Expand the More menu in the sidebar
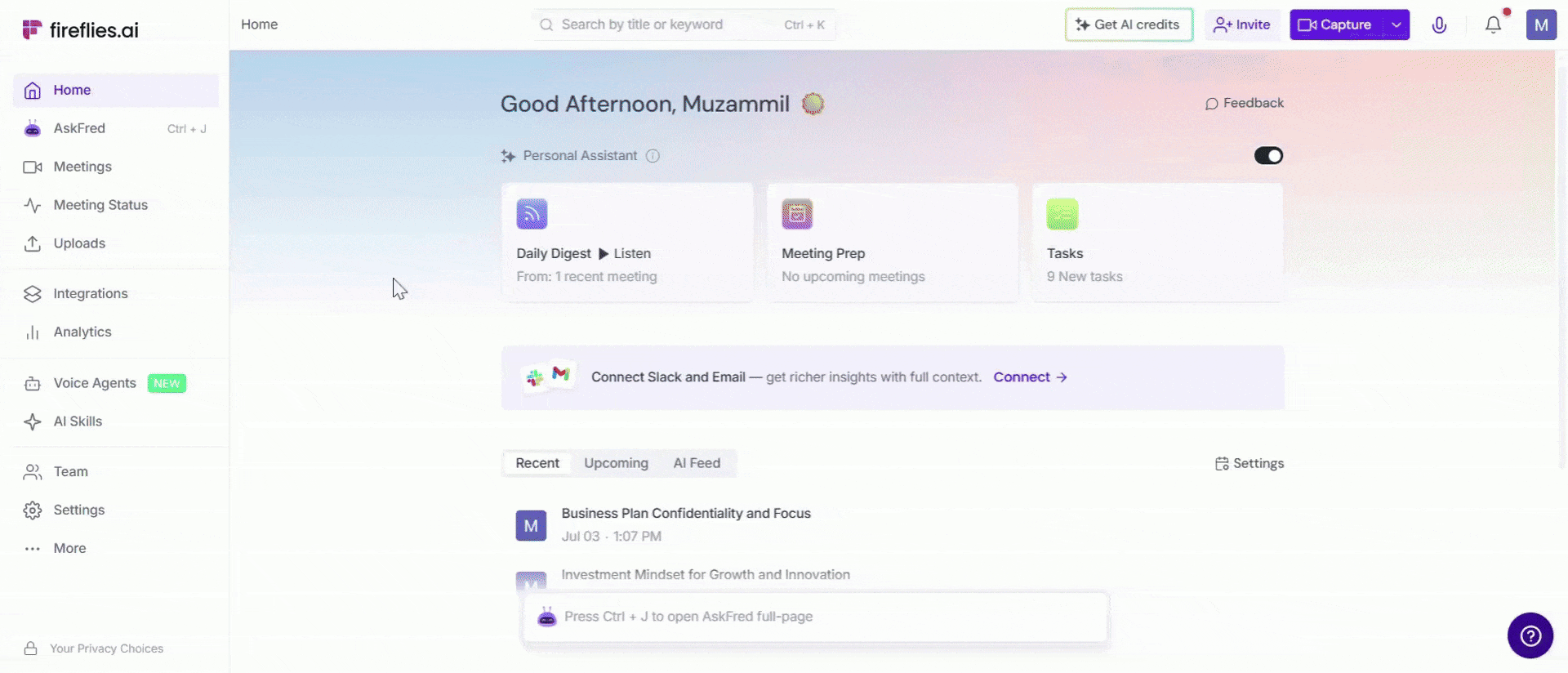Image resolution: width=1568 pixels, height=673 pixels. [x=116, y=548]
